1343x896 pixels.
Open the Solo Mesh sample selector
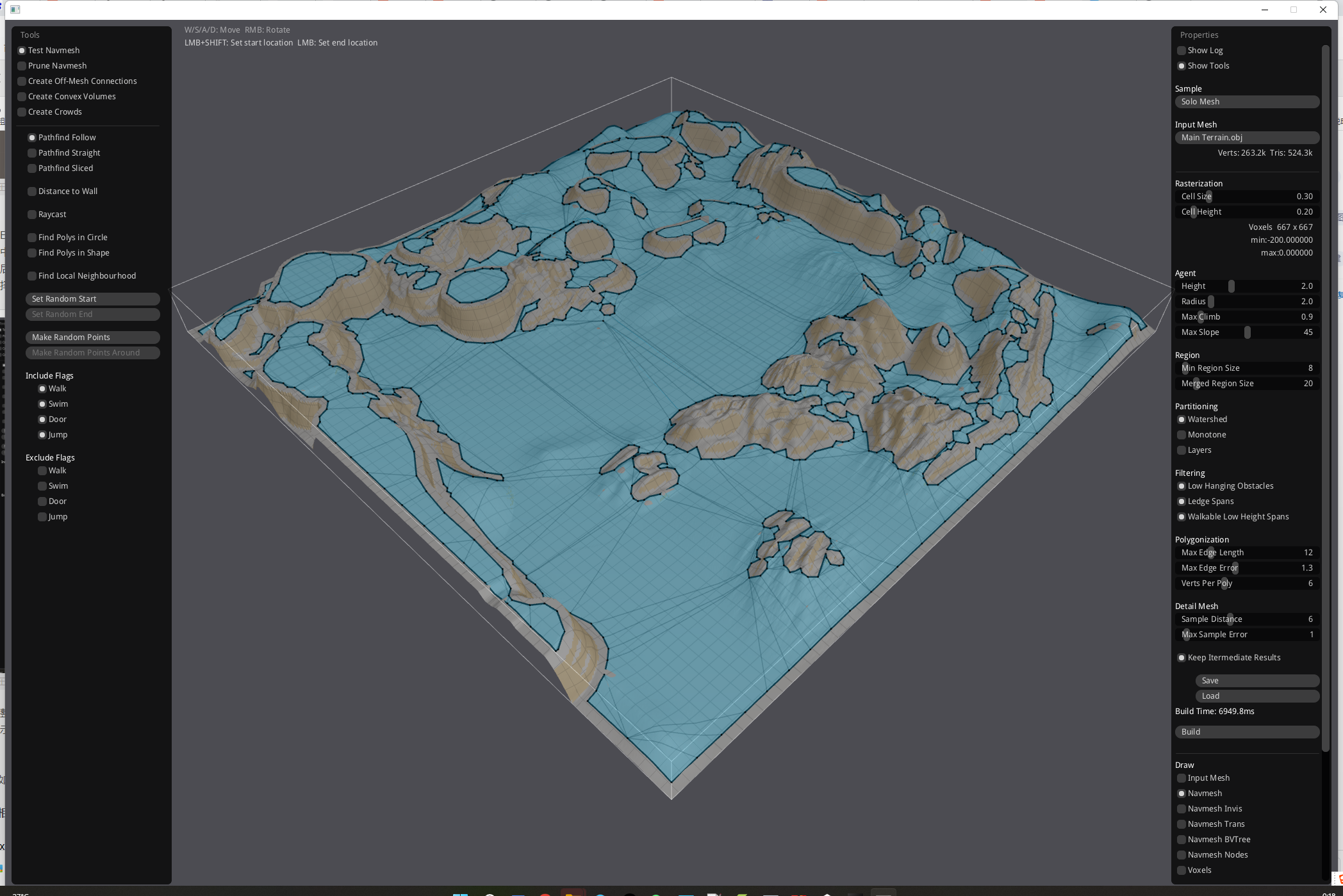click(1247, 102)
